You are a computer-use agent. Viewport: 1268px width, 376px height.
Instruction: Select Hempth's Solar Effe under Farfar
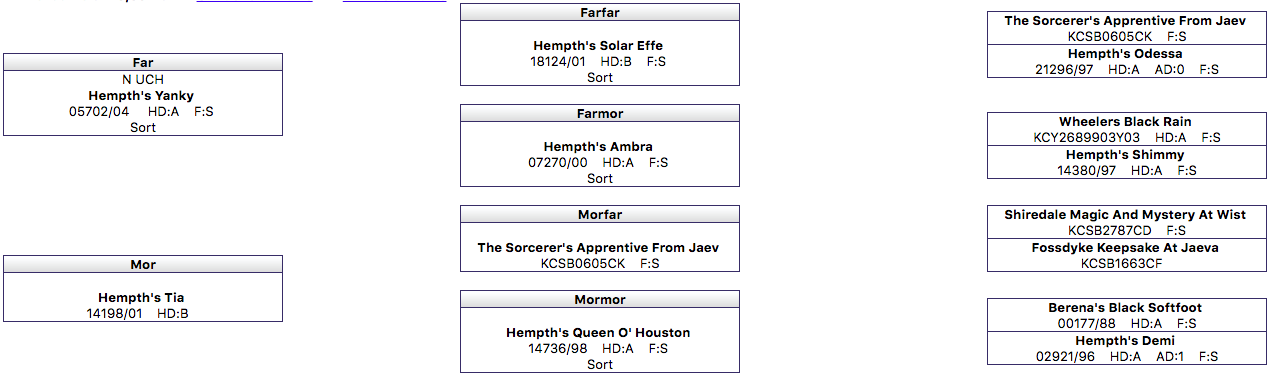tap(598, 46)
